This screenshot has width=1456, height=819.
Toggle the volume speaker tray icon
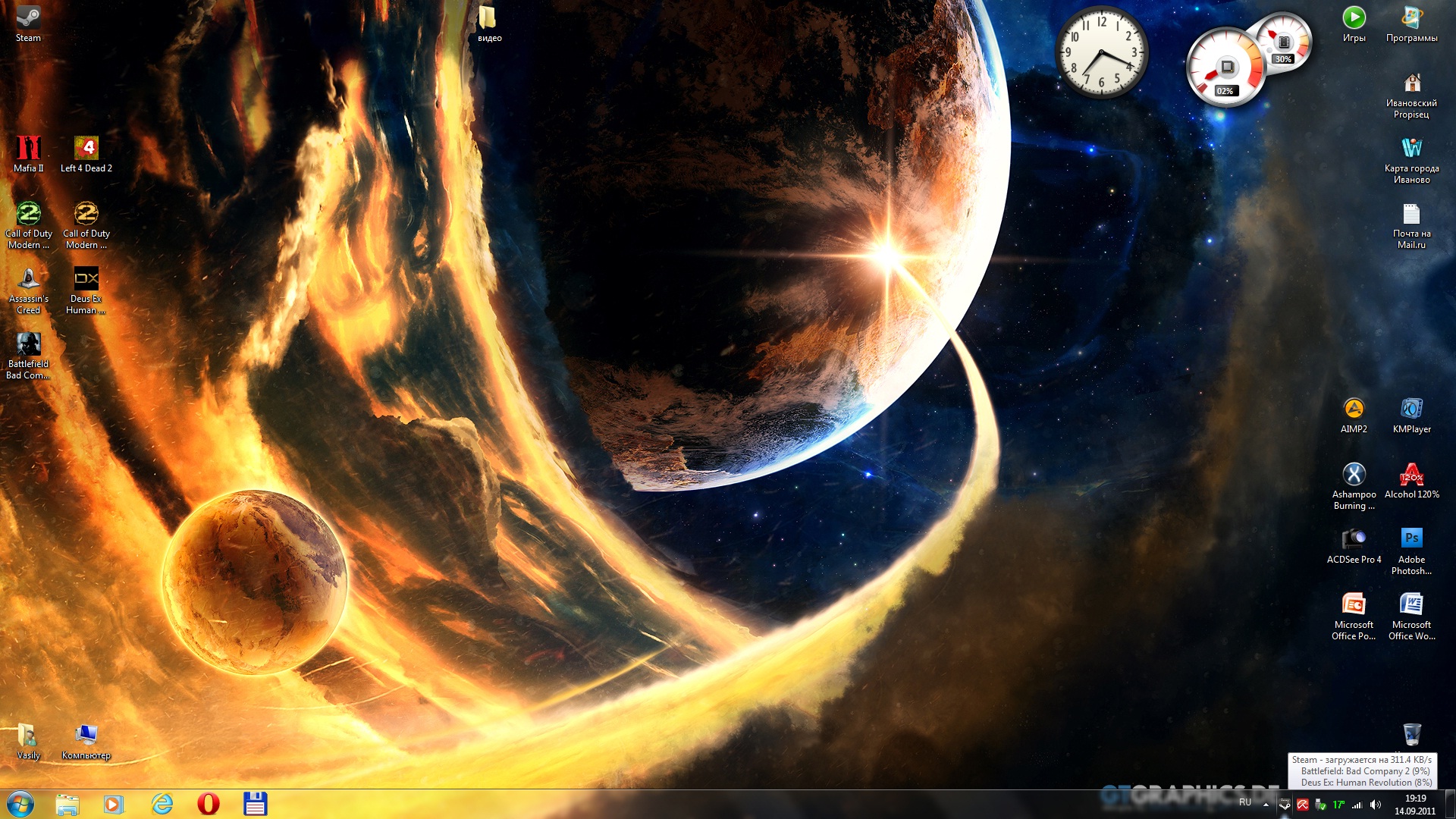[1376, 805]
